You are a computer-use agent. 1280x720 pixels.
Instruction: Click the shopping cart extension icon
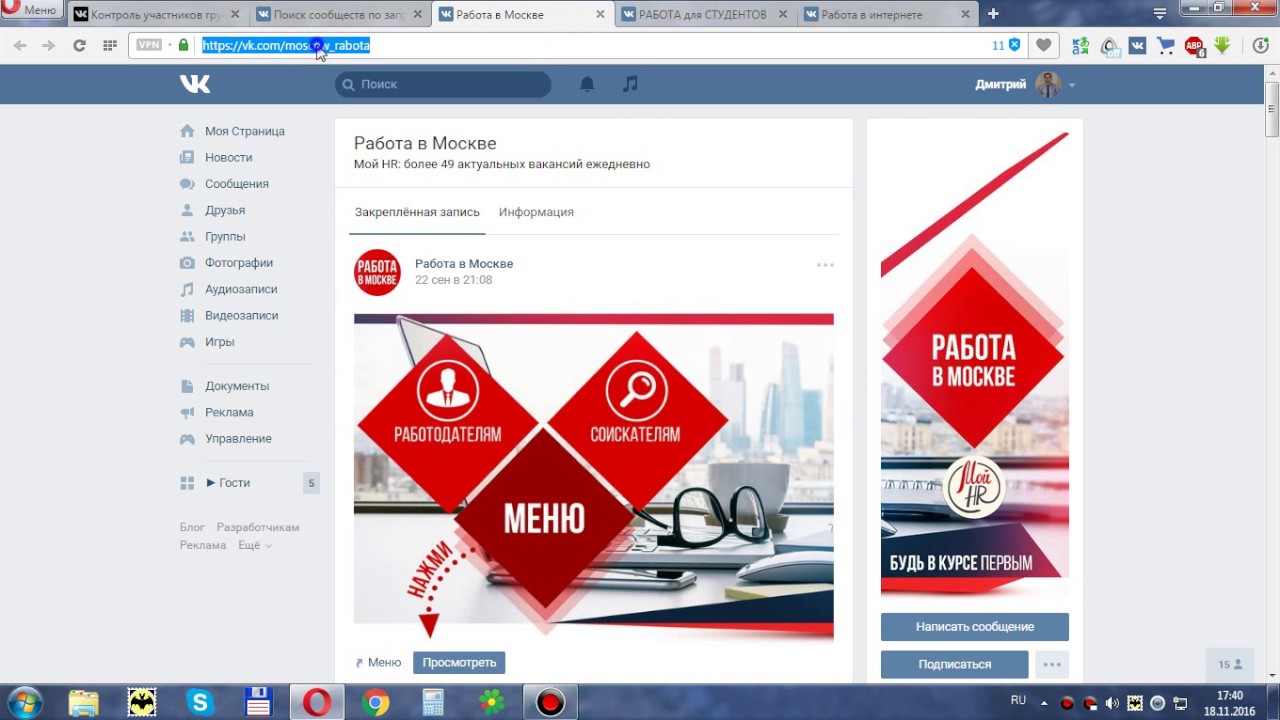(x=1166, y=45)
